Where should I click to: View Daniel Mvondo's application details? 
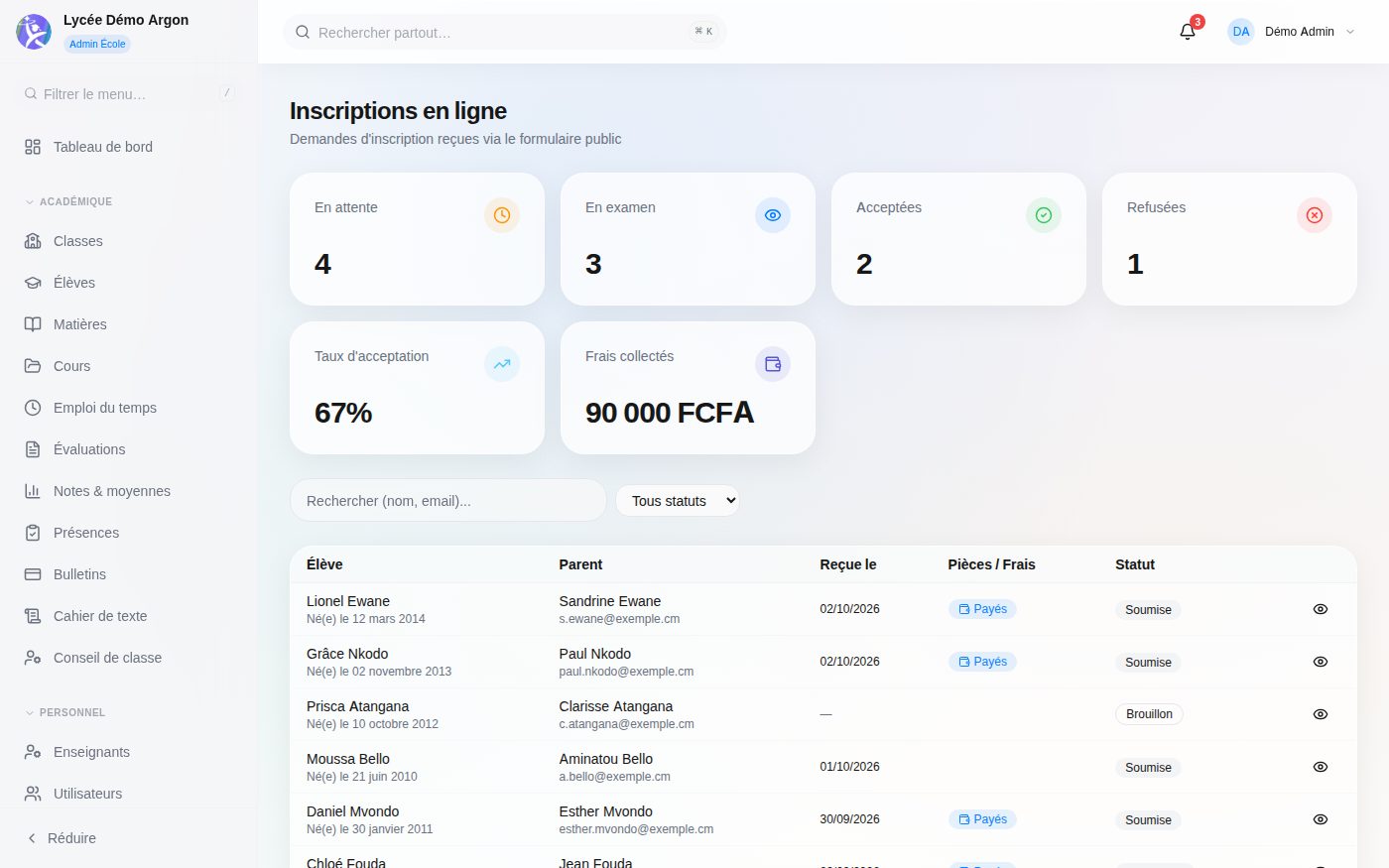point(1321,819)
